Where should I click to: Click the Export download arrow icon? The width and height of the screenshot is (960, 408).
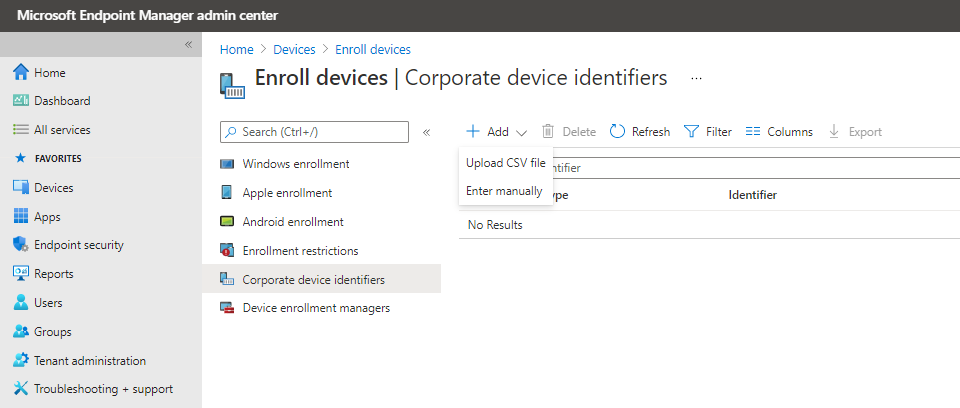834,131
